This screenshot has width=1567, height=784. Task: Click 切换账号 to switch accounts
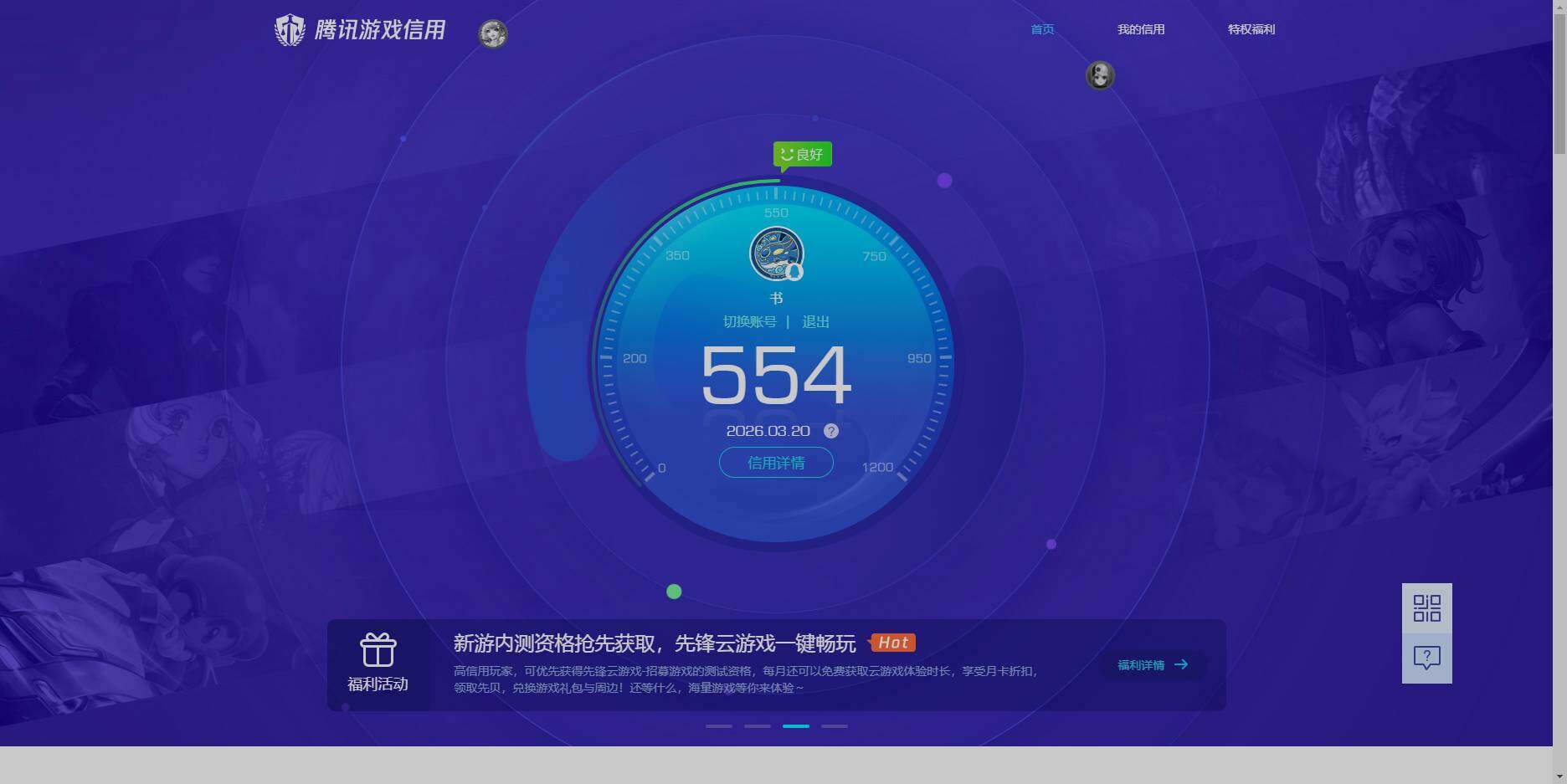(749, 321)
